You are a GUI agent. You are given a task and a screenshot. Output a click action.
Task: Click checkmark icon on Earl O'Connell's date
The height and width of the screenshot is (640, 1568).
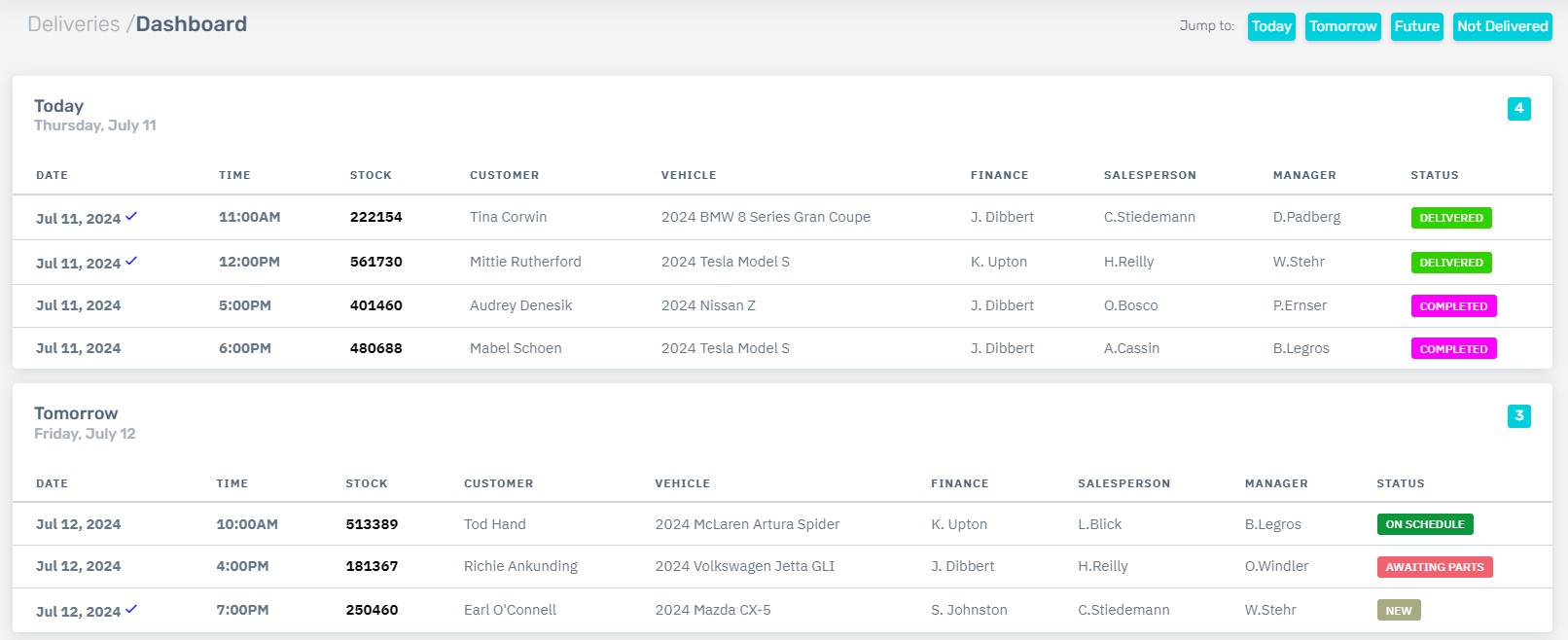point(131,609)
